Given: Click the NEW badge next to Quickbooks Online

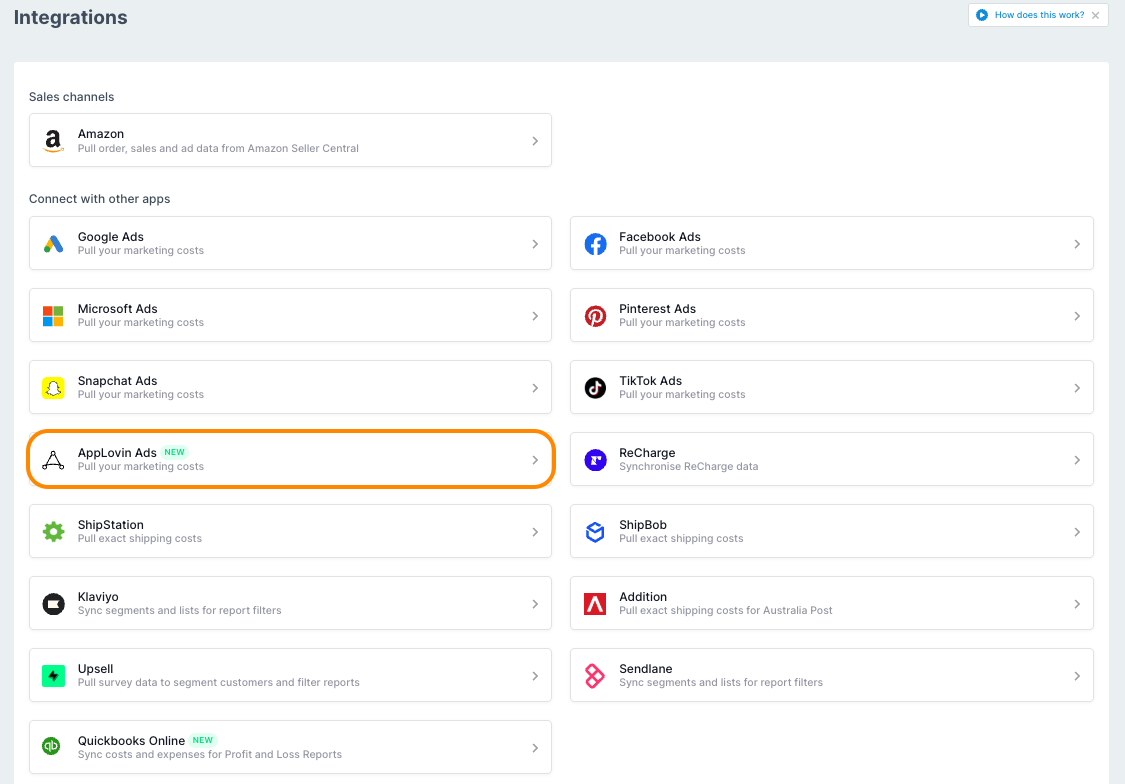Looking at the screenshot, I should pos(202,740).
